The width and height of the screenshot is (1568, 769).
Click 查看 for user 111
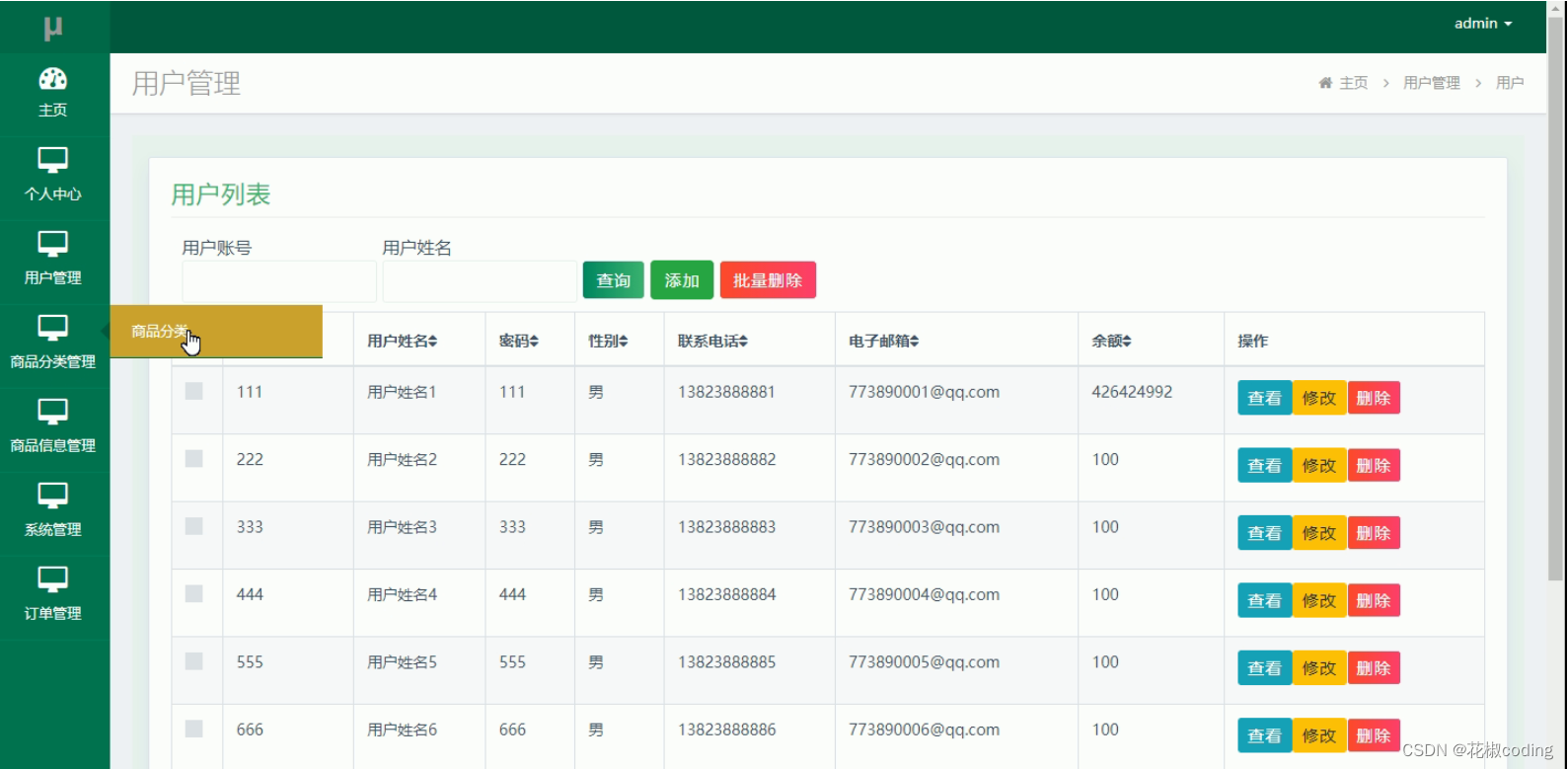(1265, 398)
